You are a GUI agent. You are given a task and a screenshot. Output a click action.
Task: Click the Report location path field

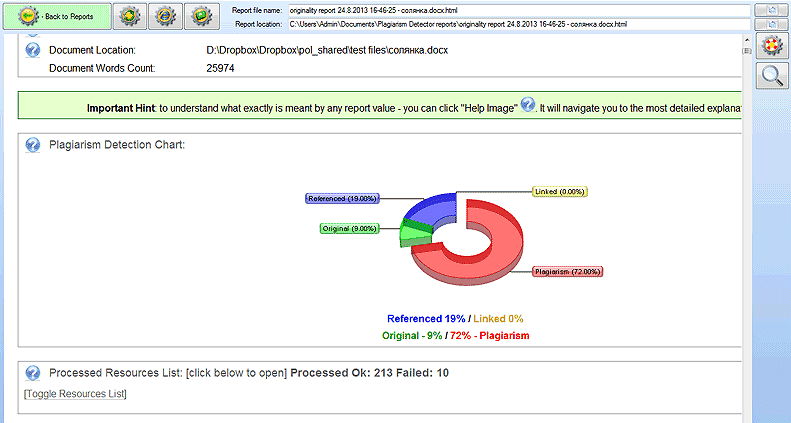[516, 23]
